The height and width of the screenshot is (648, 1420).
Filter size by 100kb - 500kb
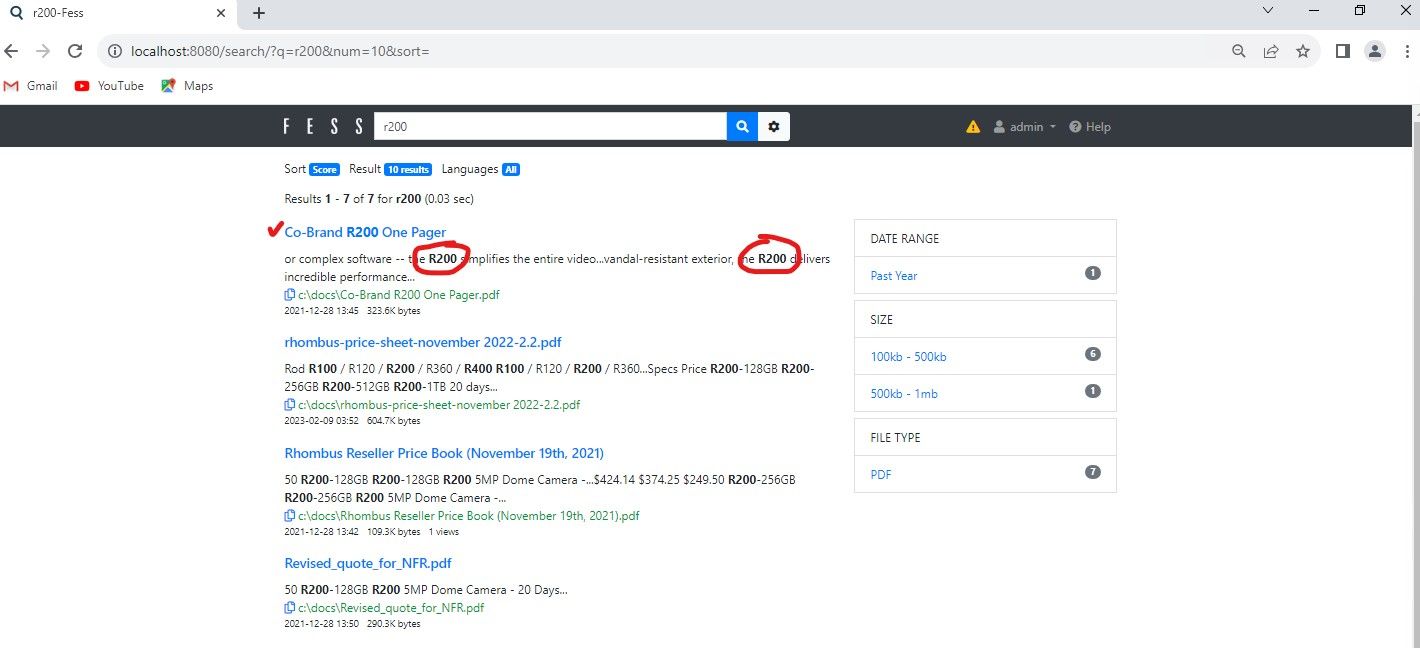(x=908, y=357)
